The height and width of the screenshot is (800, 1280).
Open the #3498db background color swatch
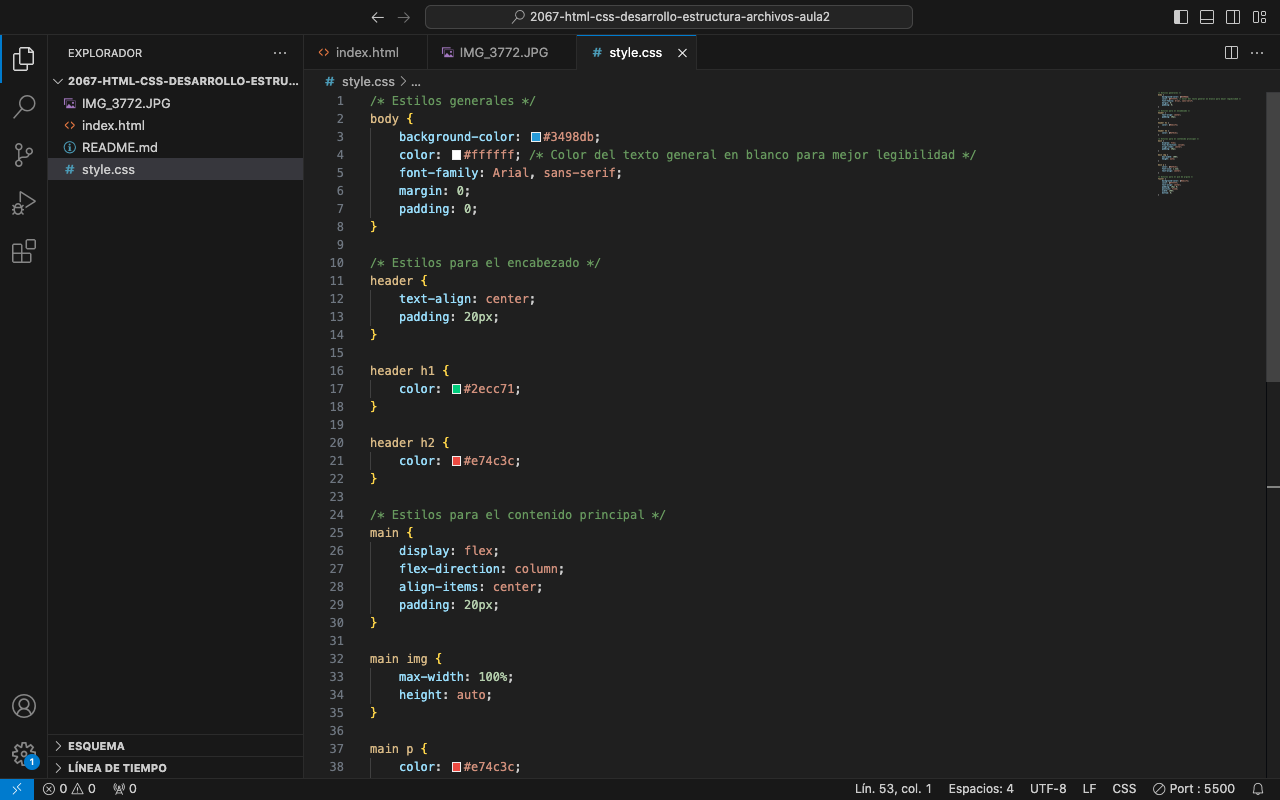pyautogui.click(x=536, y=137)
